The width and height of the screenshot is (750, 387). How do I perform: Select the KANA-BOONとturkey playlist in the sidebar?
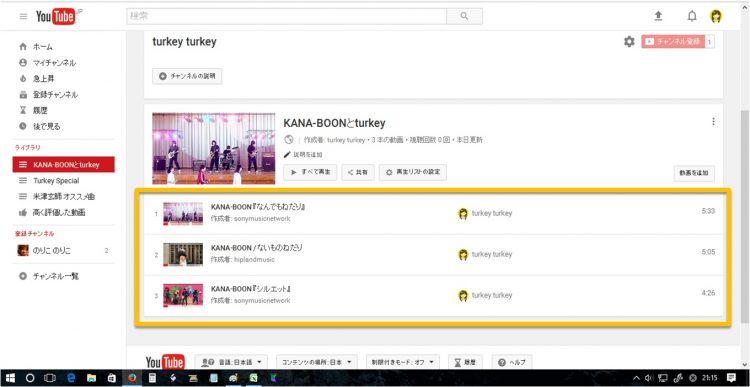pyautogui.click(x=64, y=165)
